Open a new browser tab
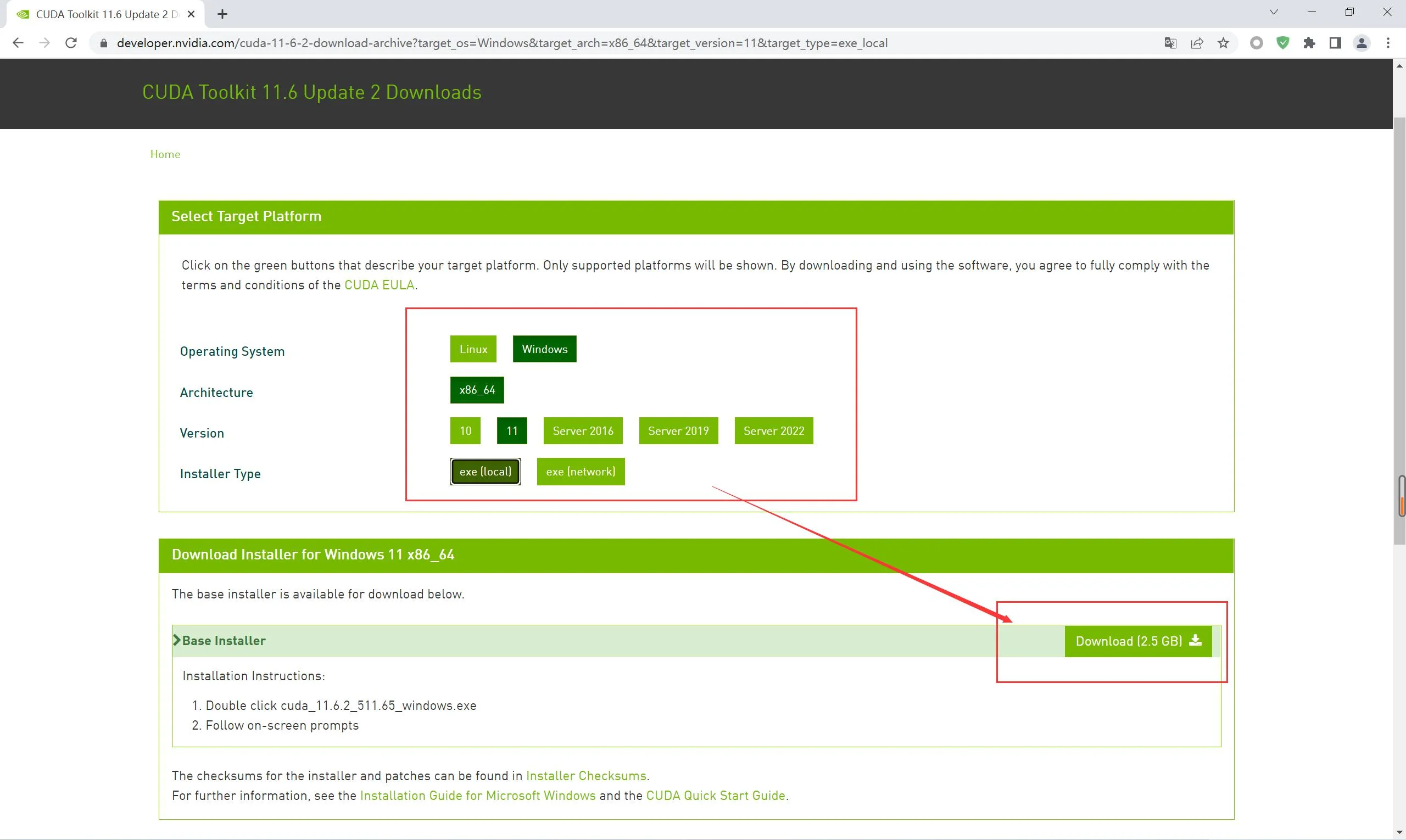Screen dimensions: 1406x840 222,14
